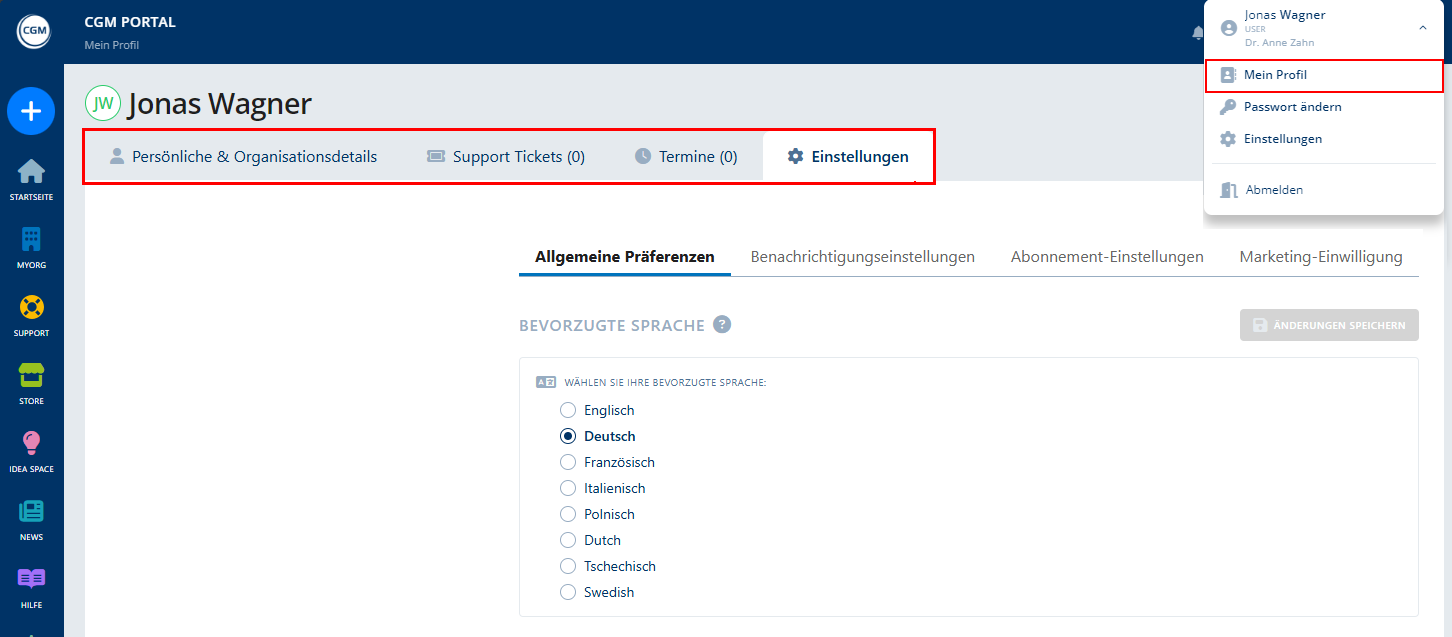Open the Startseite home icon

pyautogui.click(x=31, y=176)
